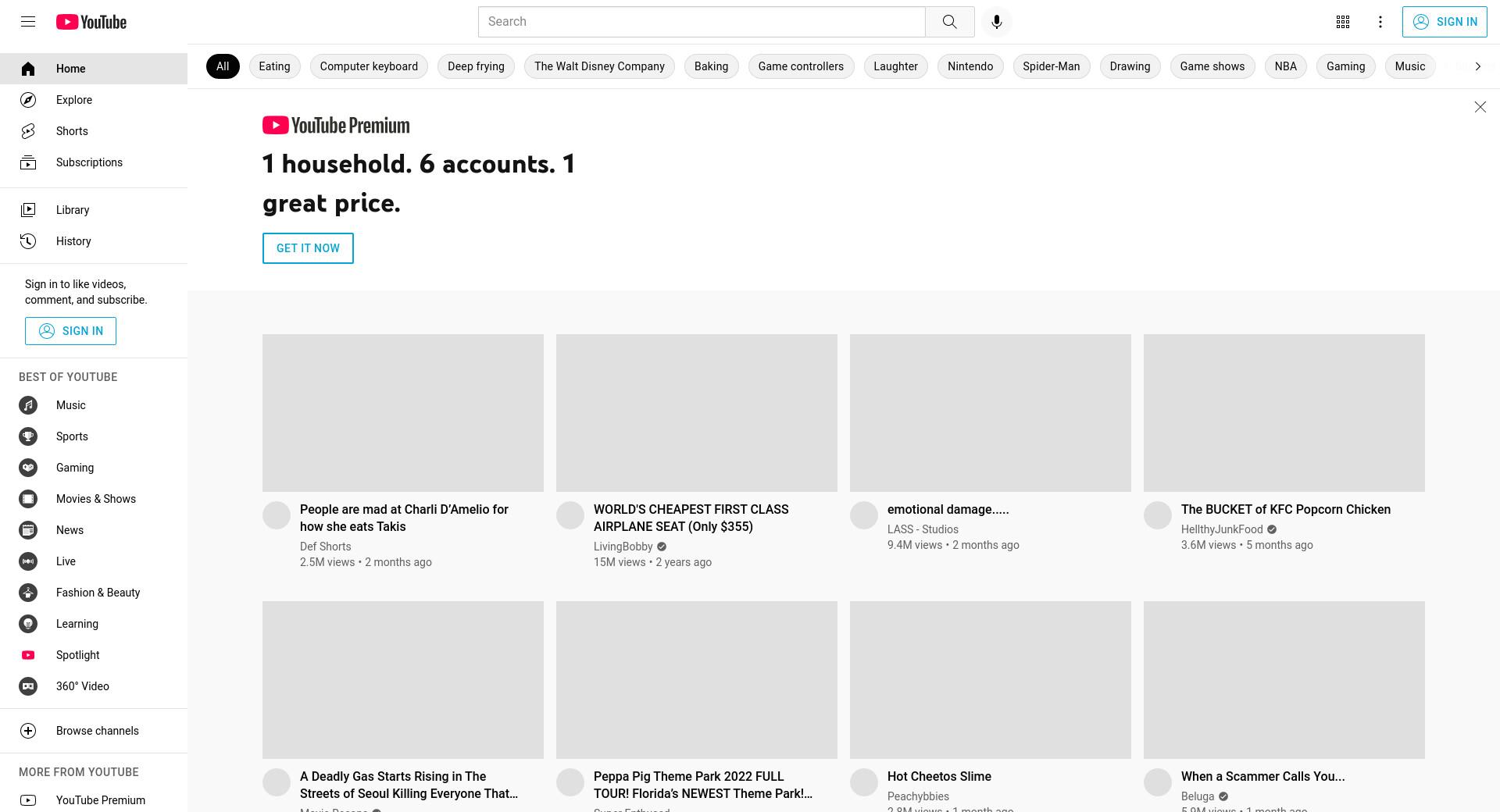Select the Spider-Man chip

click(1052, 66)
